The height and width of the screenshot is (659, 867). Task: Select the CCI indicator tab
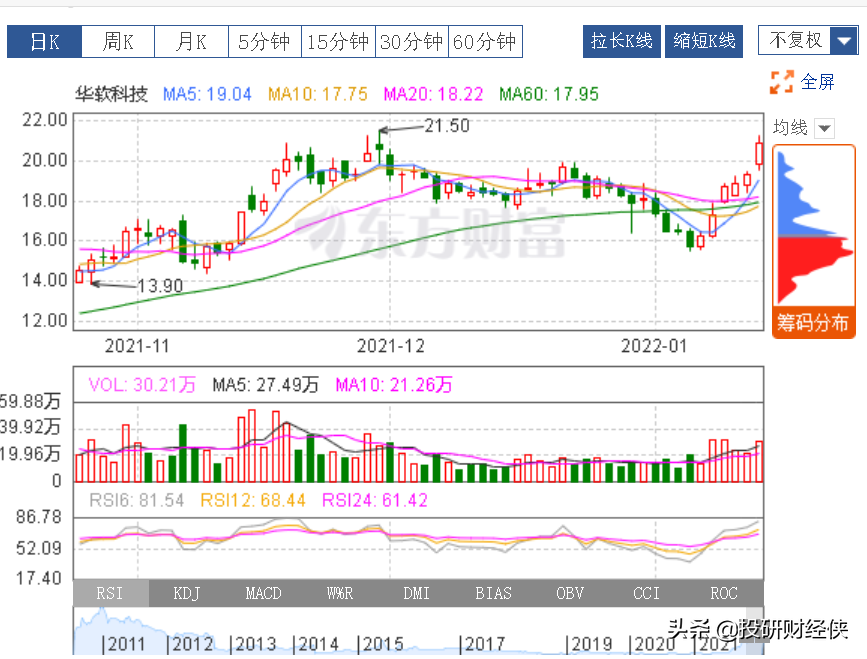[x=646, y=593]
